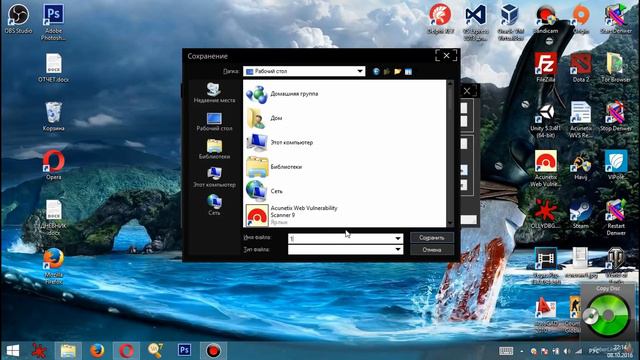Launch Opera from desktop shortcut
The image size is (640, 360).
pos(53,165)
